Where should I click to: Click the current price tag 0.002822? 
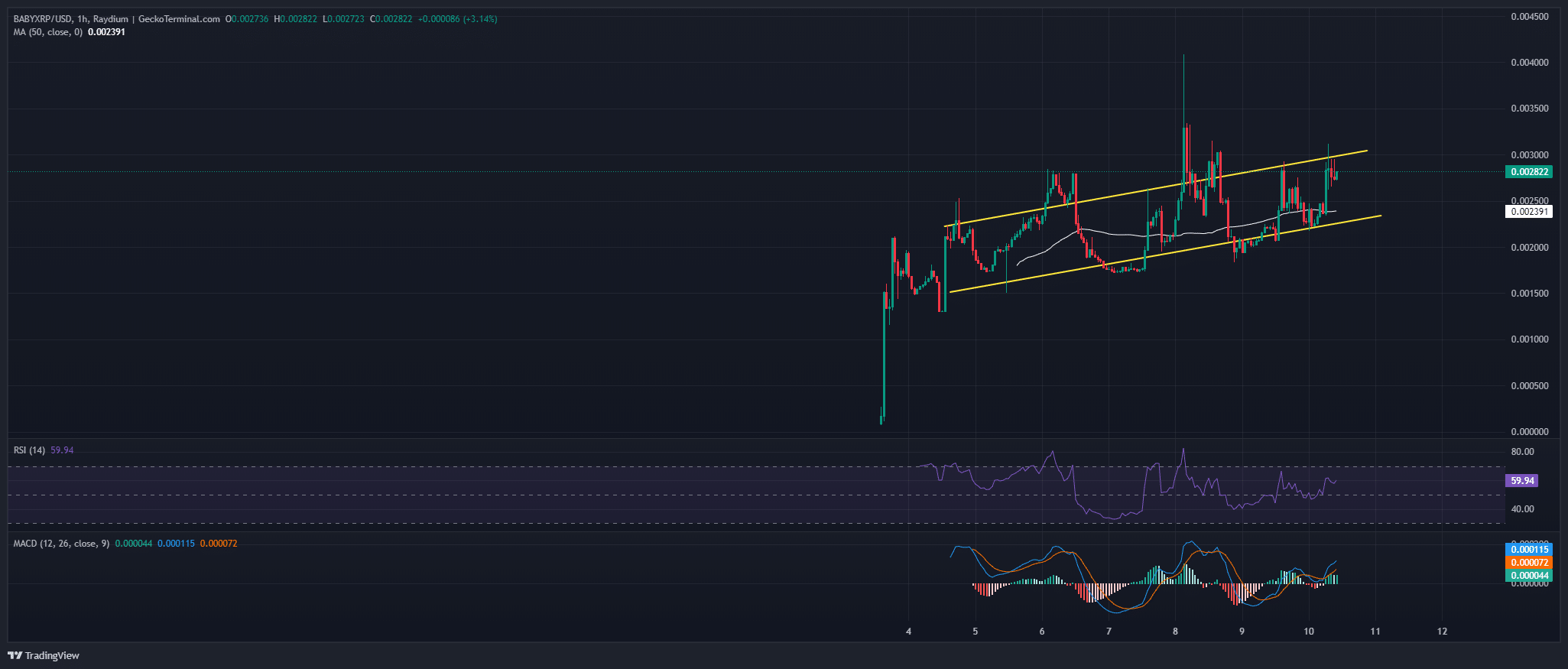click(1530, 172)
